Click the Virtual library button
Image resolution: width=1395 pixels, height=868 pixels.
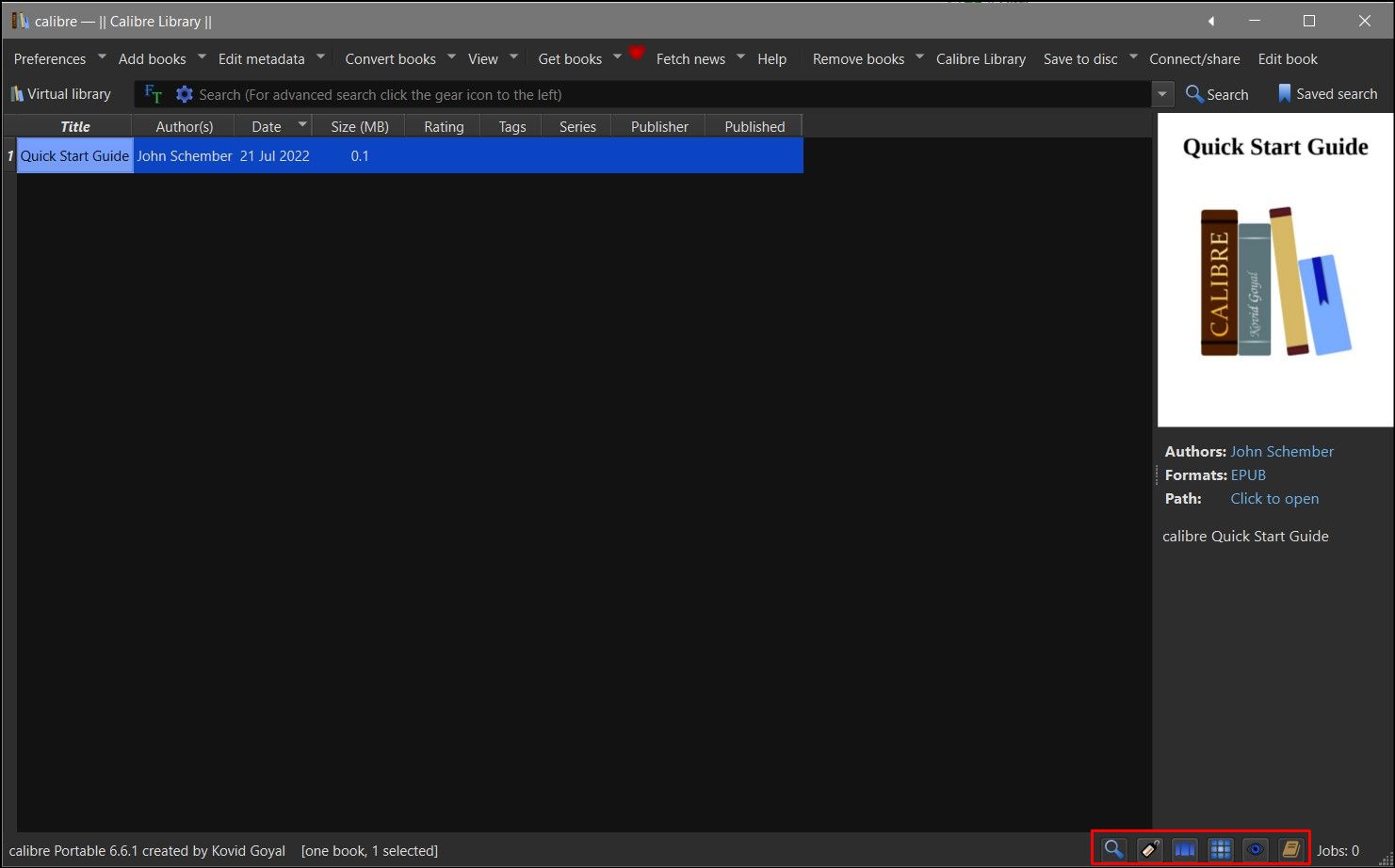point(61,94)
